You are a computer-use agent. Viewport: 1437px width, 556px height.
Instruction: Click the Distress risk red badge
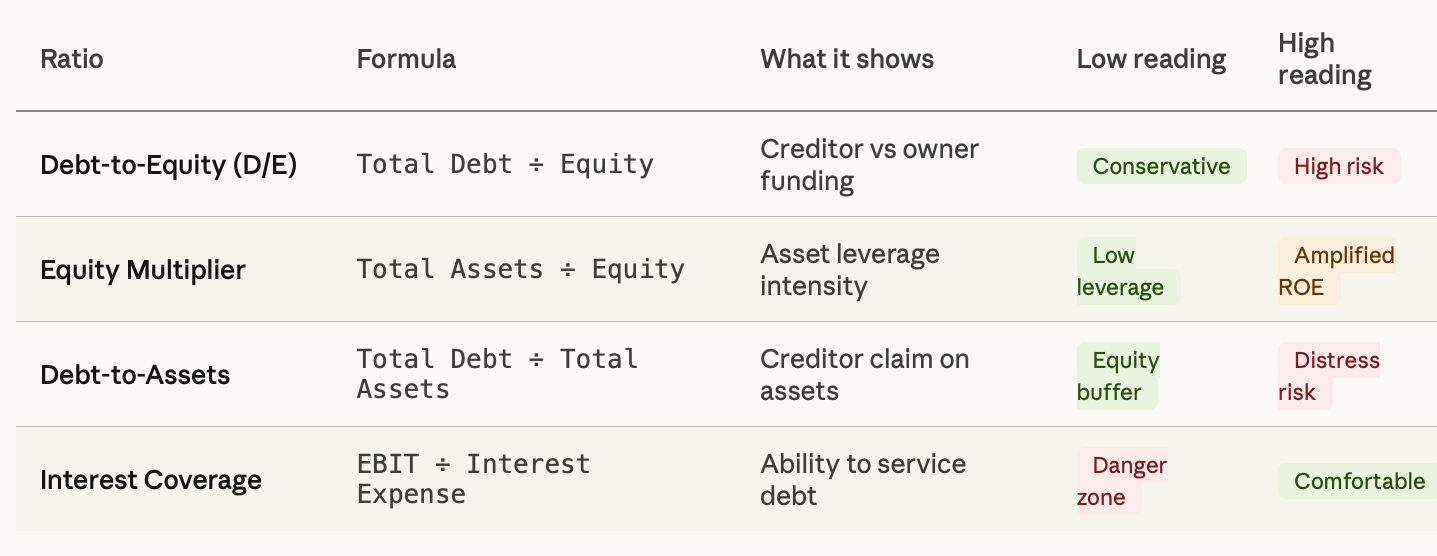(1329, 376)
